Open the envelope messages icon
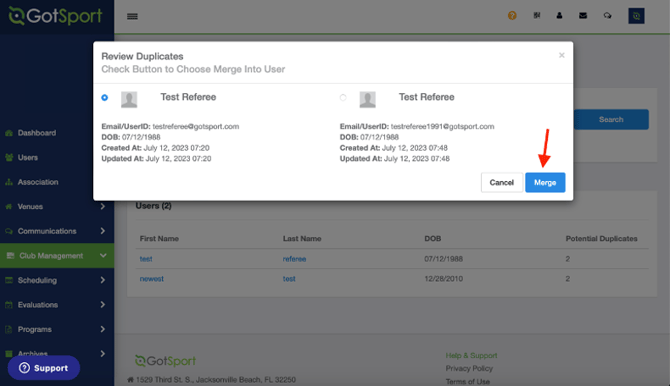 [583, 16]
